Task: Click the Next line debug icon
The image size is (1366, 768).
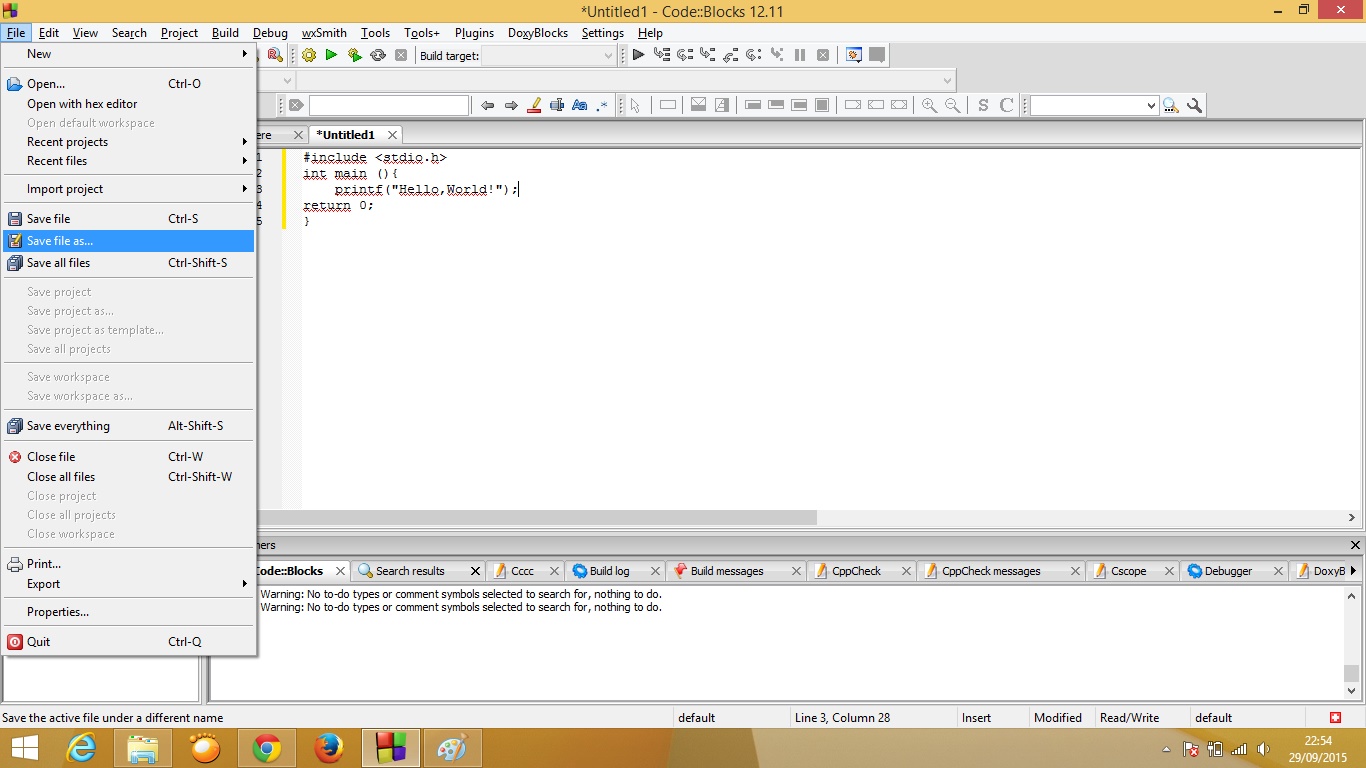Action: tap(685, 55)
